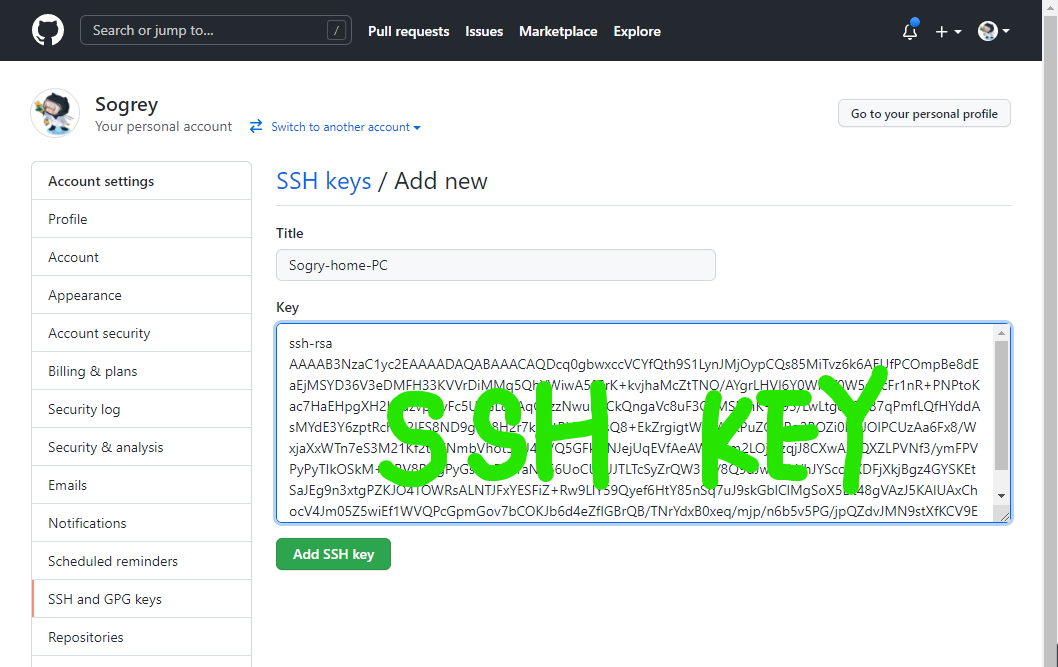This screenshot has width=1058, height=667.
Task: Click the account switch arrows icon
Action: click(255, 127)
